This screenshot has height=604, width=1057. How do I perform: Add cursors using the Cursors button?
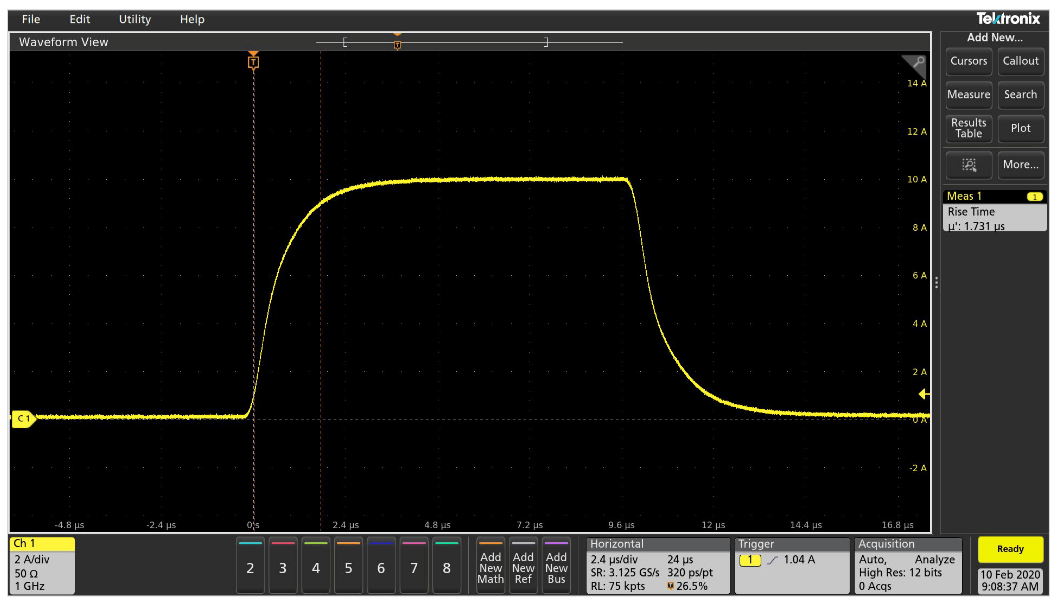tap(968, 61)
